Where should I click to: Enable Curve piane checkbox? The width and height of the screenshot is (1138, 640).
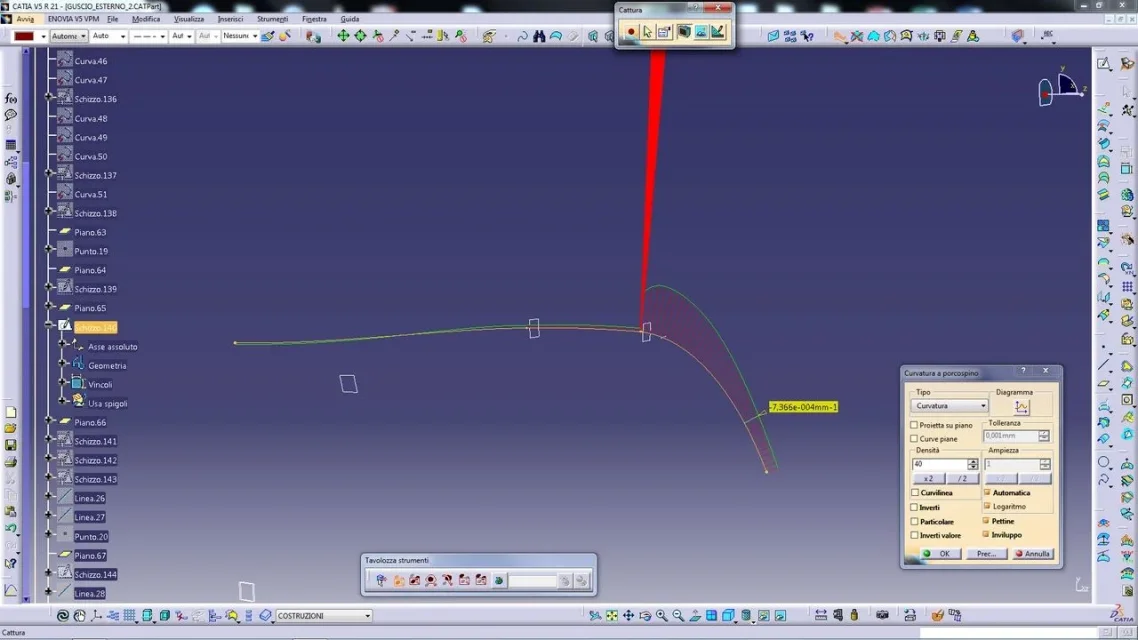(914, 439)
